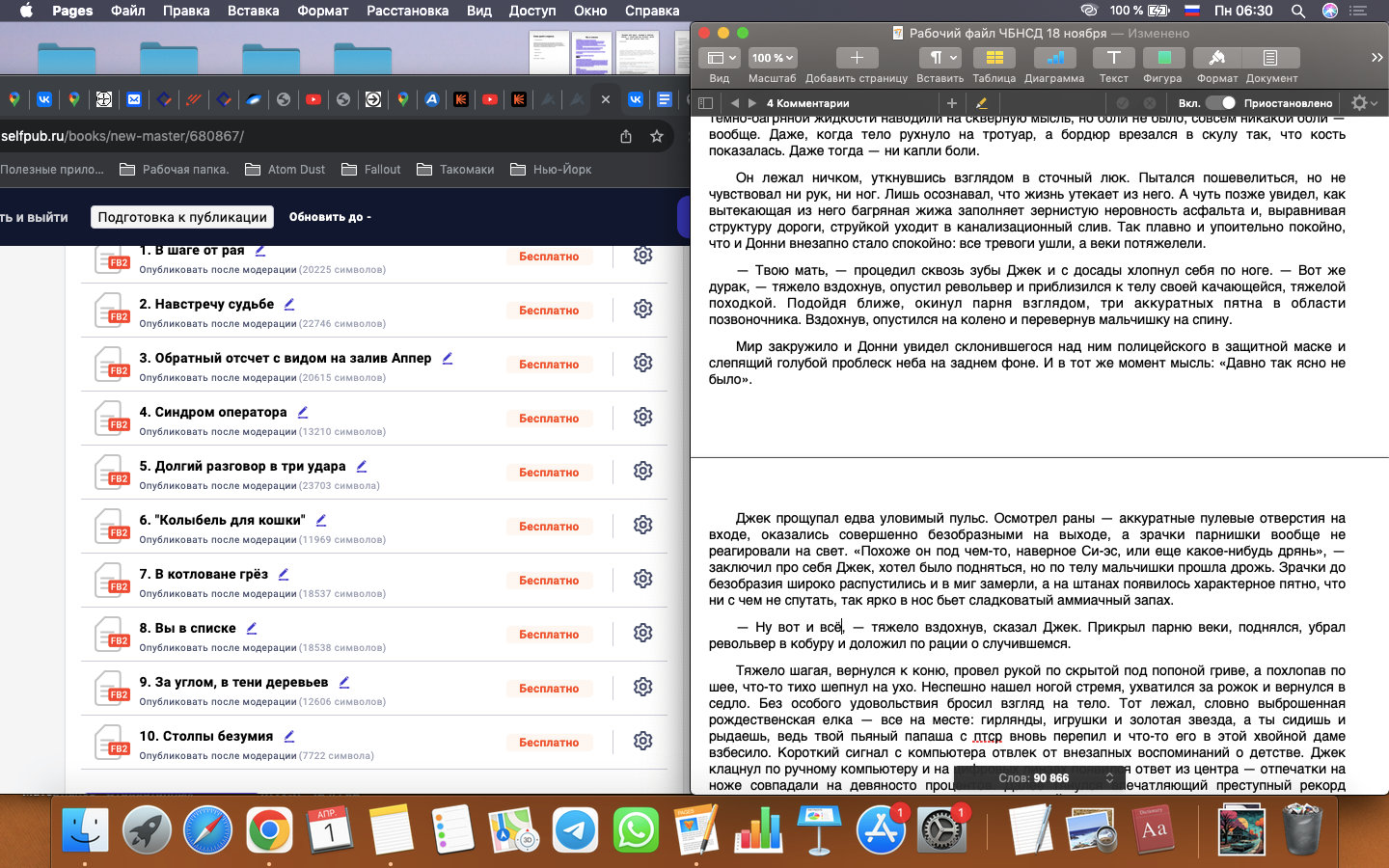This screenshot has width=1389, height=868.
Task: Open the Масштаб 100% zoom dropdown
Action: click(772, 58)
